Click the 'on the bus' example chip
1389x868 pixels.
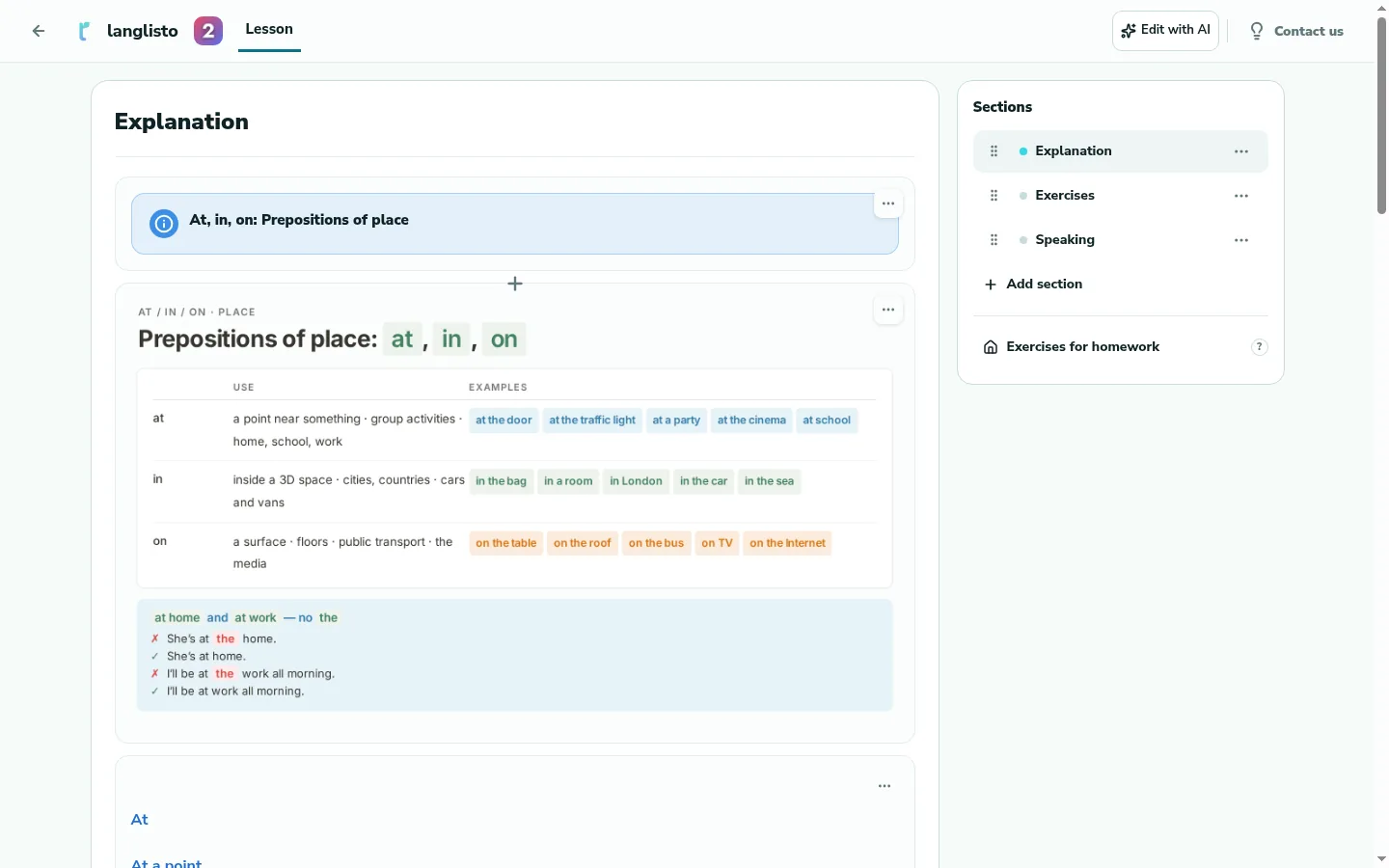tap(656, 543)
